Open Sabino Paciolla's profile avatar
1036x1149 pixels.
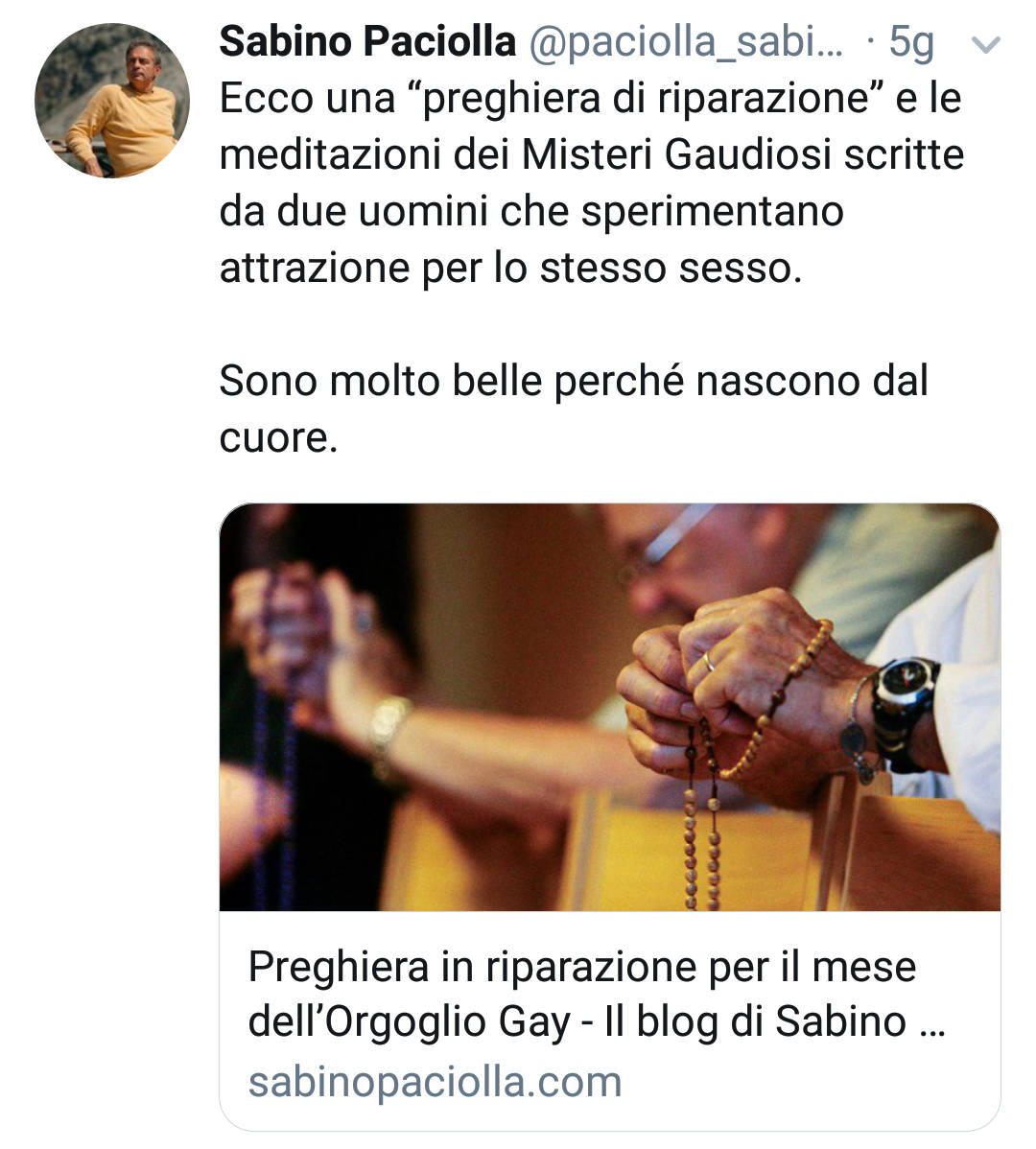pyautogui.click(x=112, y=101)
